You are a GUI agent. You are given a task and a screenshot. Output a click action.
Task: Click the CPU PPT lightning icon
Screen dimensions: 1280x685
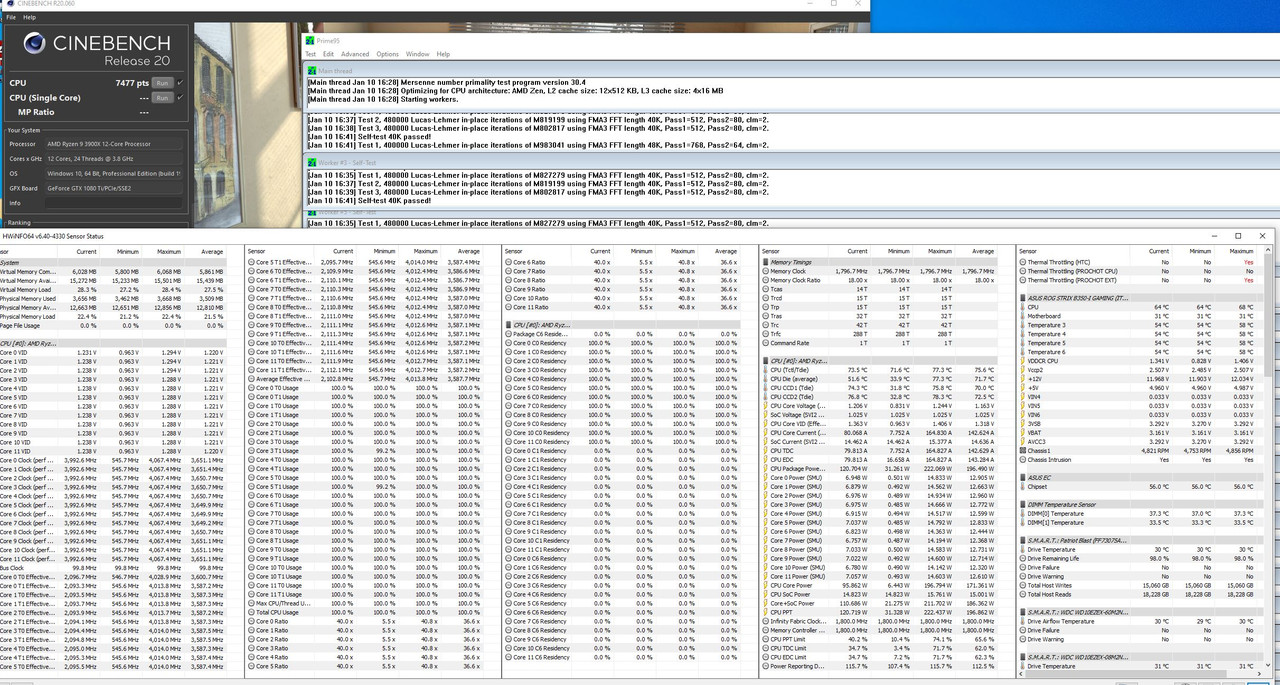point(766,612)
